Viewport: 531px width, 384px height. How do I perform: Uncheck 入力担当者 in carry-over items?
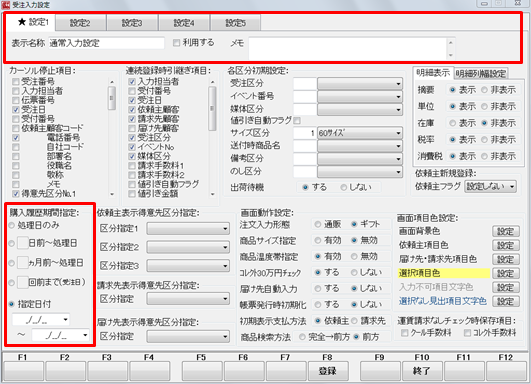(132, 82)
